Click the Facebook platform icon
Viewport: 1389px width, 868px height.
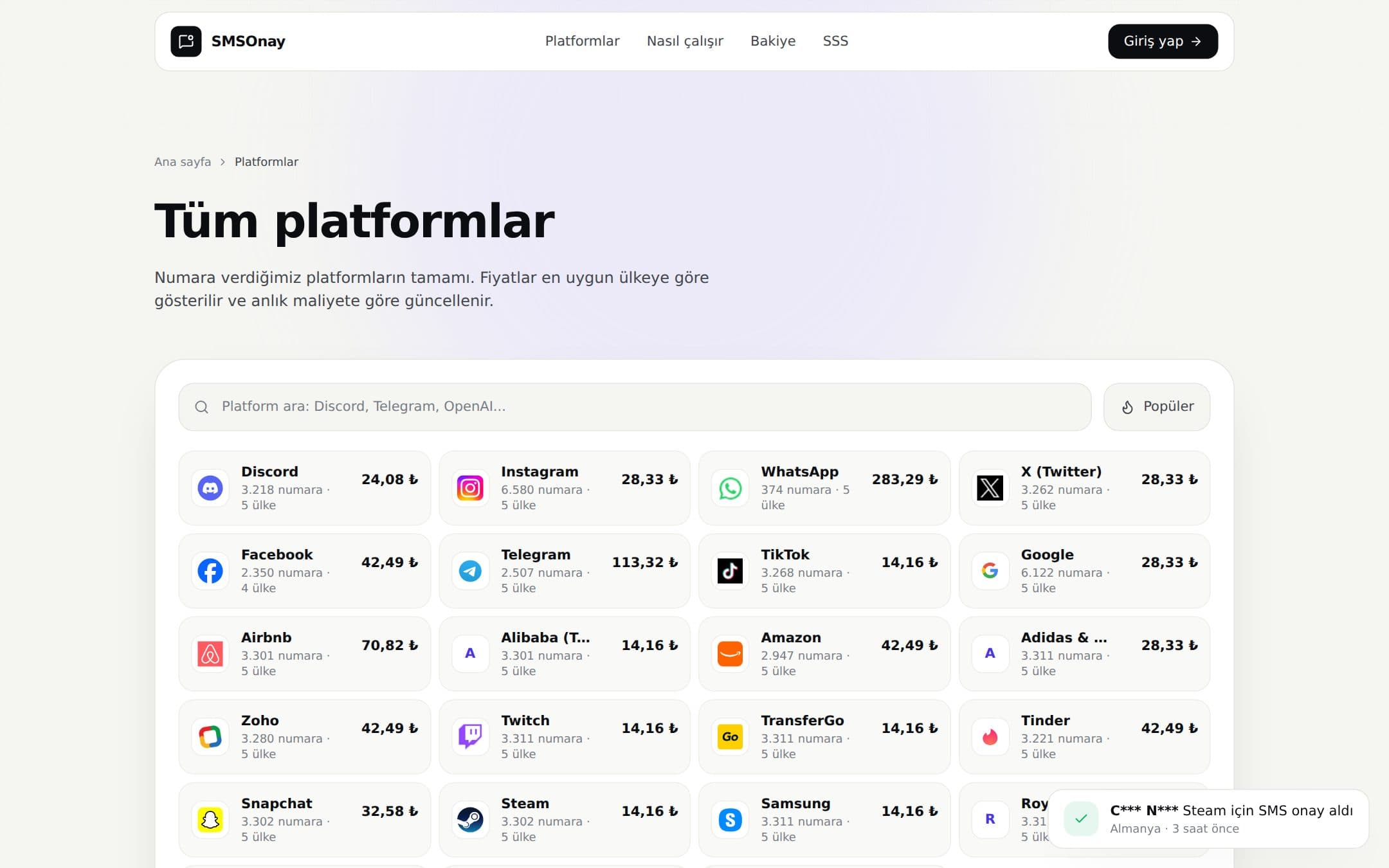click(210, 571)
